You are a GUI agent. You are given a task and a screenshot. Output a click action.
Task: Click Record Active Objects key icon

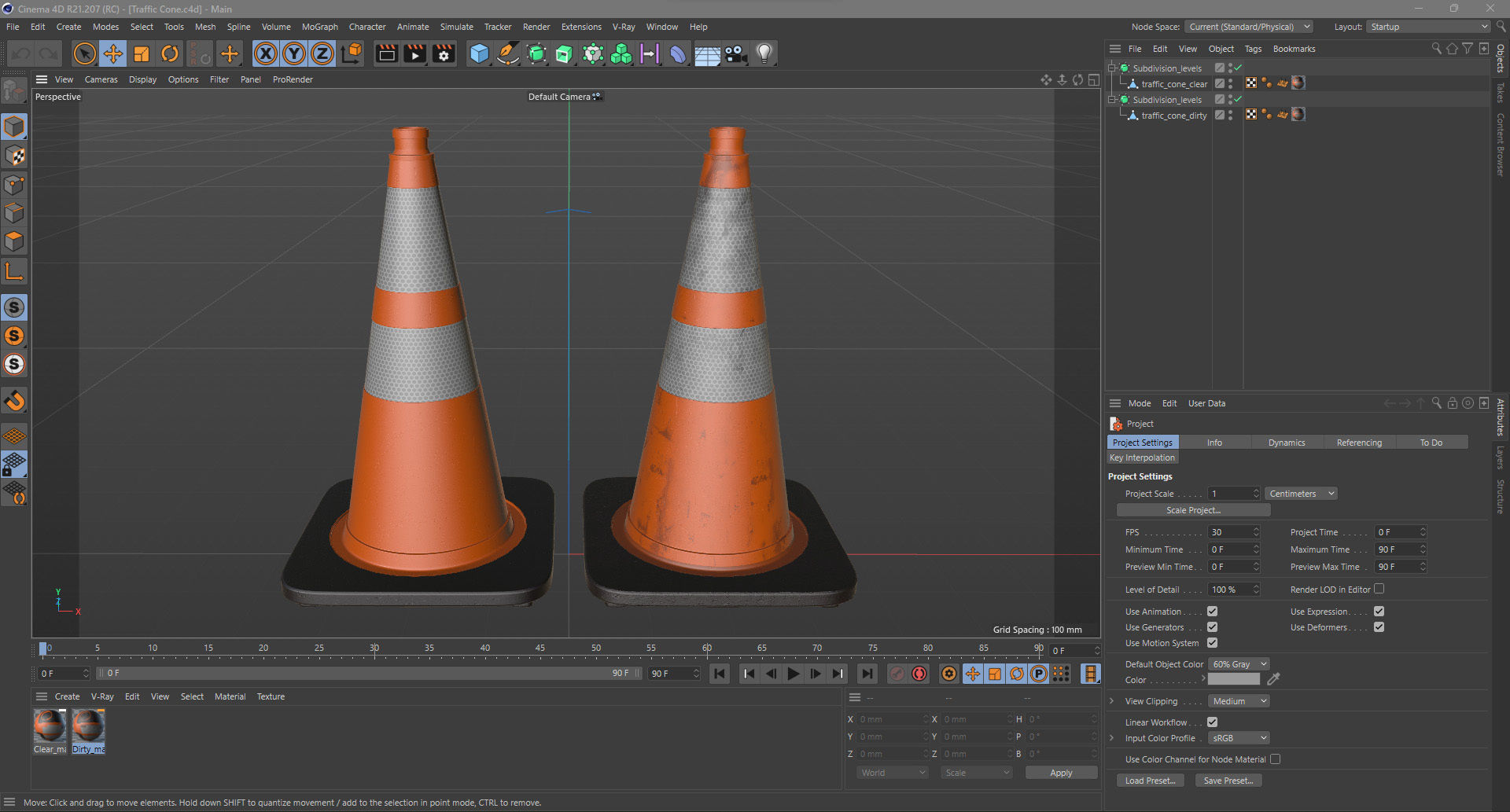pyautogui.click(x=897, y=674)
